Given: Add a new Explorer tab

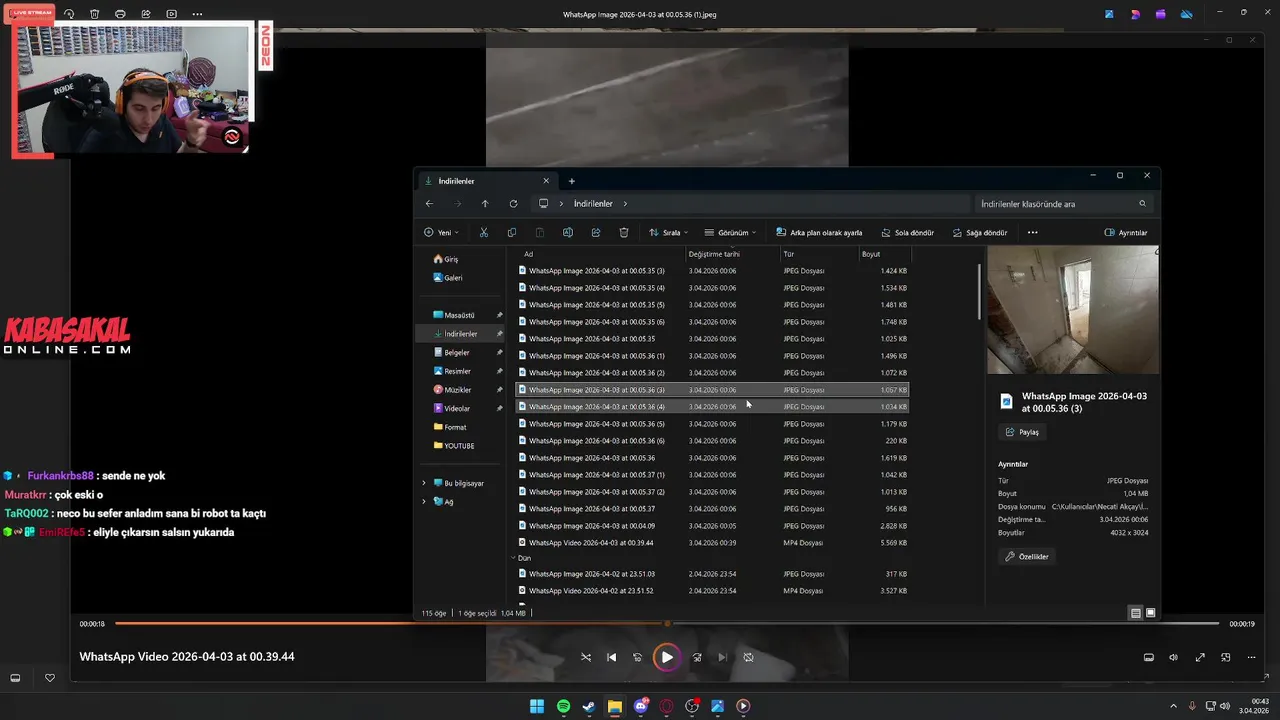Looking at the screenshot, I should coord(572,181).
